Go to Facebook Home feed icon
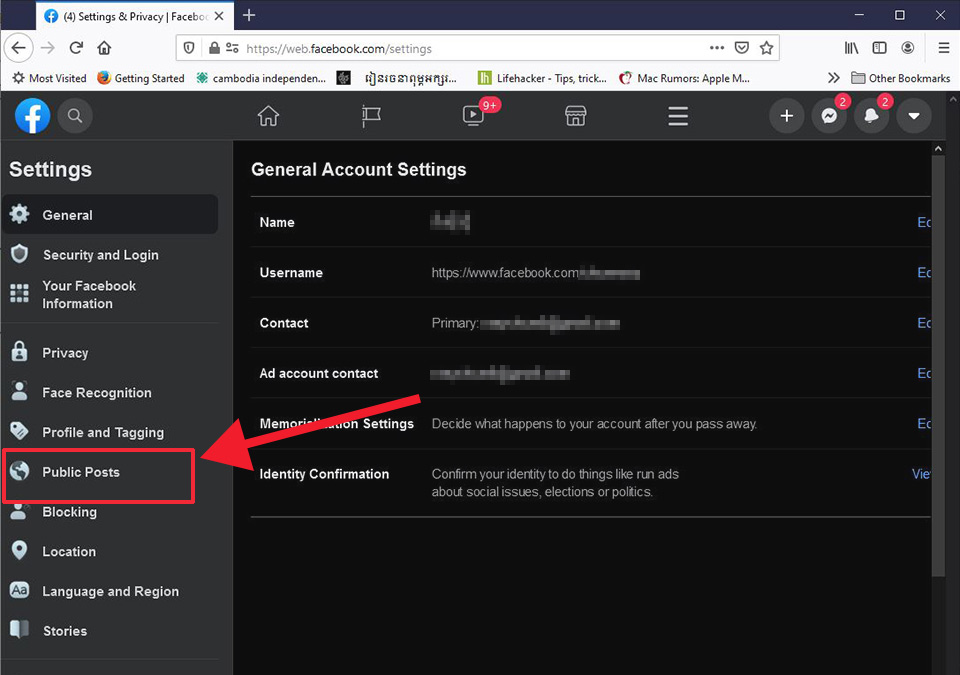Screen dimensions: 960x675 (268, 116)
